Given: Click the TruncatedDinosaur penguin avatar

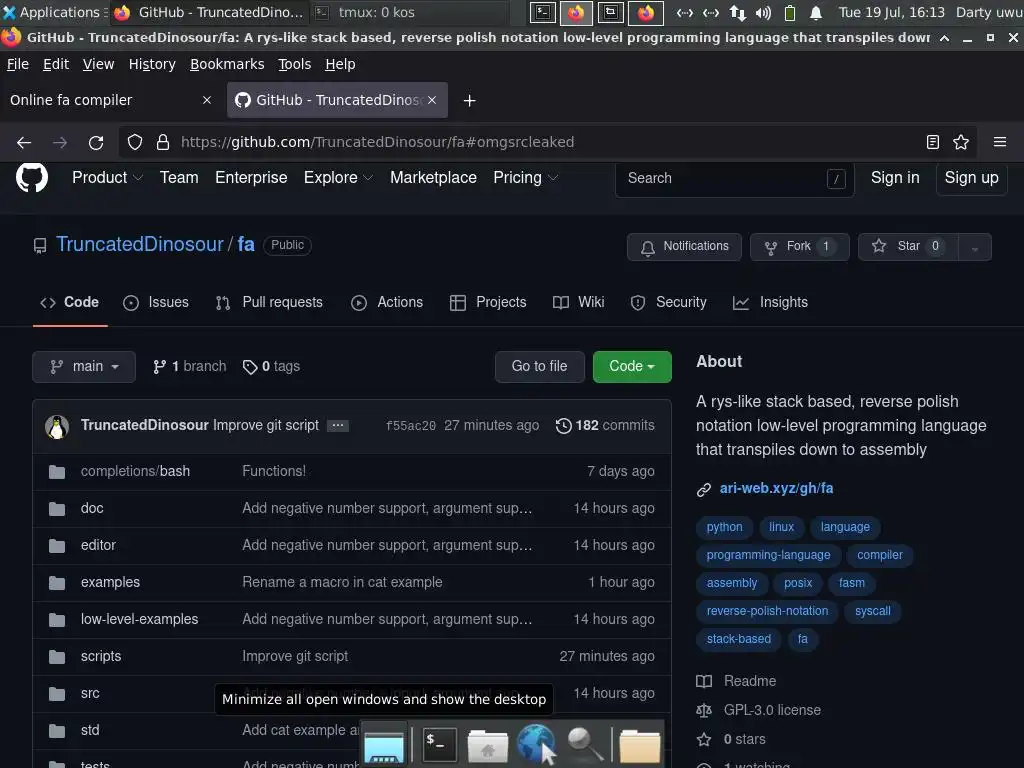Looking at the screenshot, I should pos(57,426).
